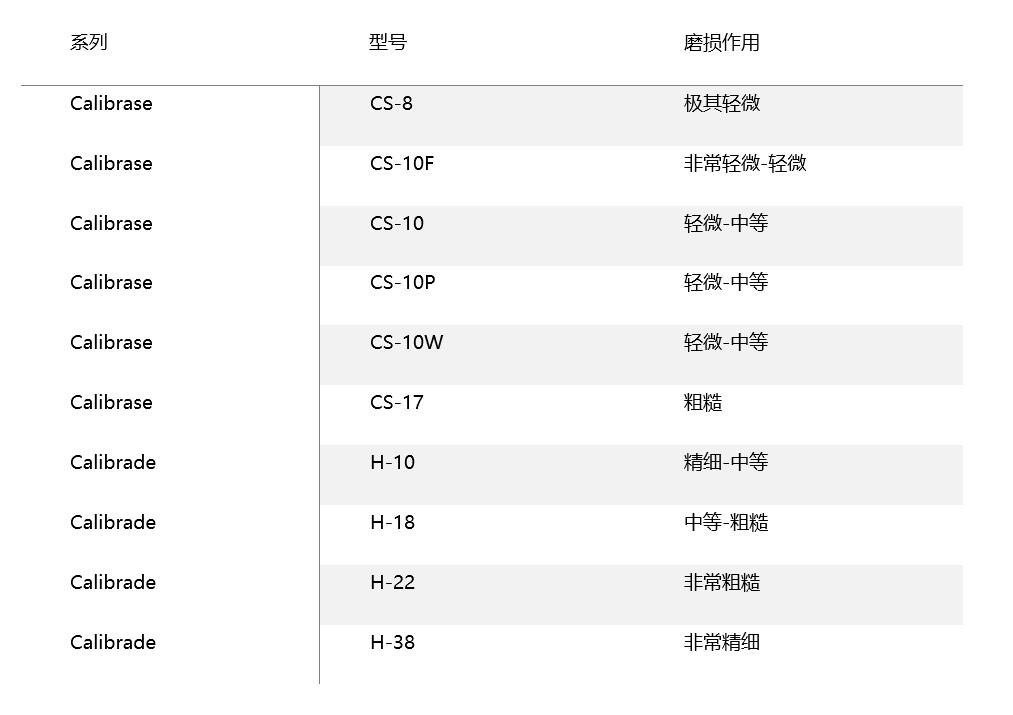Screen dimensions: 1013x715
Task: Click the 非常精细 abrasion text
Action: [722, 643]
